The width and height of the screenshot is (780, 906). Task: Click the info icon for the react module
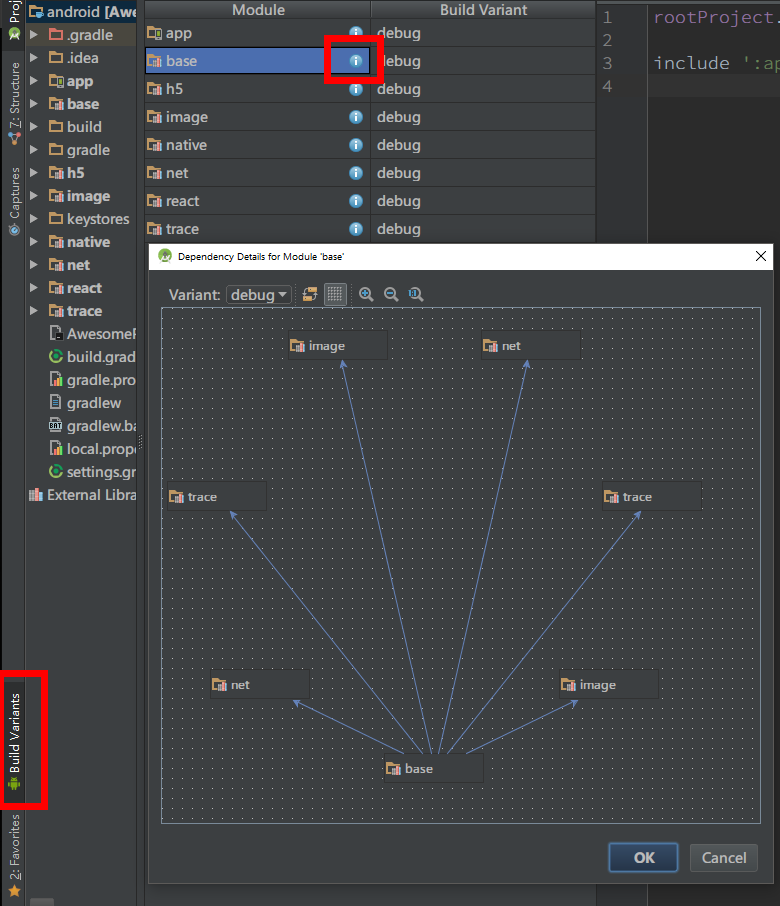356,201
